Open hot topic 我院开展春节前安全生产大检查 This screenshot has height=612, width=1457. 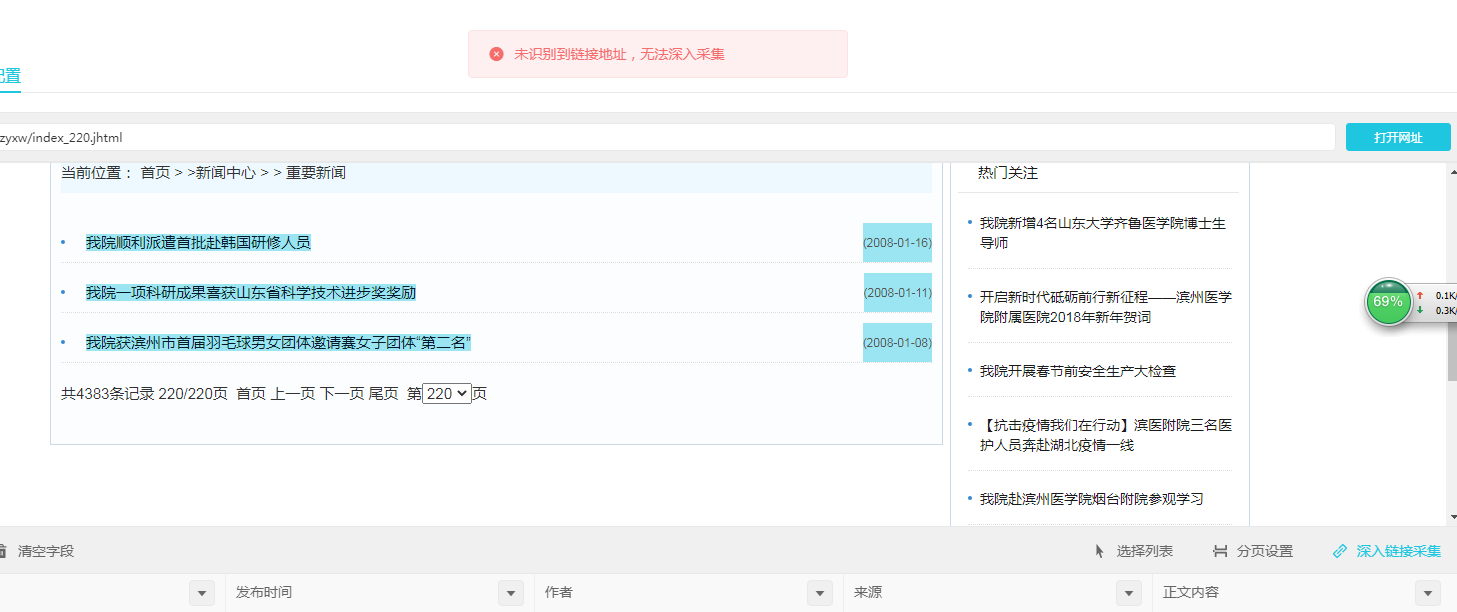(1077, 371)
